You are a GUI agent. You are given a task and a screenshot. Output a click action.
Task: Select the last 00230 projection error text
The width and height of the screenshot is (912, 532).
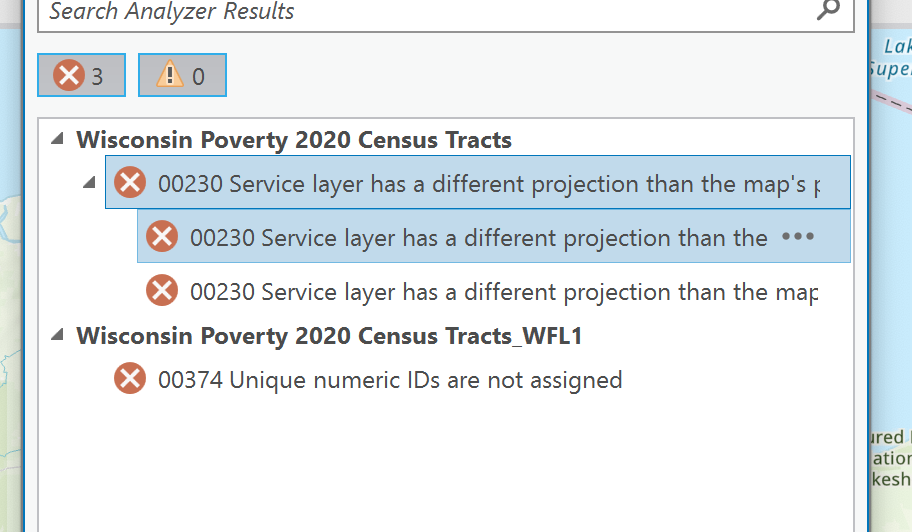(x=503, y=292)
